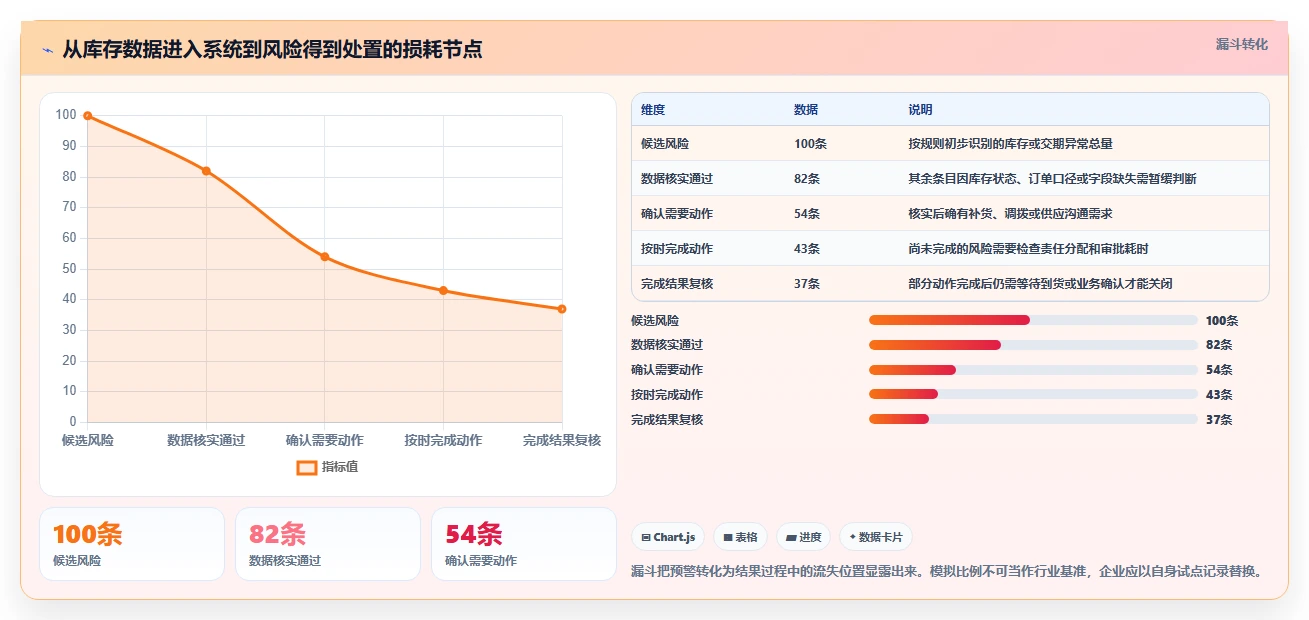
Task: Click the lightning icon beside the title
Action: click(47, 49)
